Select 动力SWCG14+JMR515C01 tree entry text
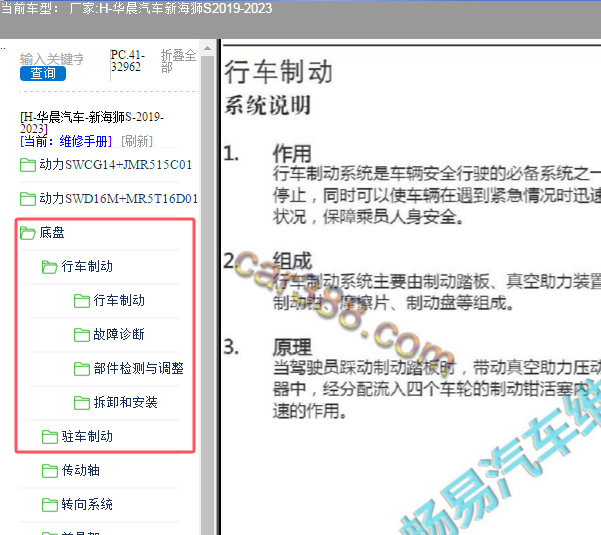601x535 pixels. point(115,165)
